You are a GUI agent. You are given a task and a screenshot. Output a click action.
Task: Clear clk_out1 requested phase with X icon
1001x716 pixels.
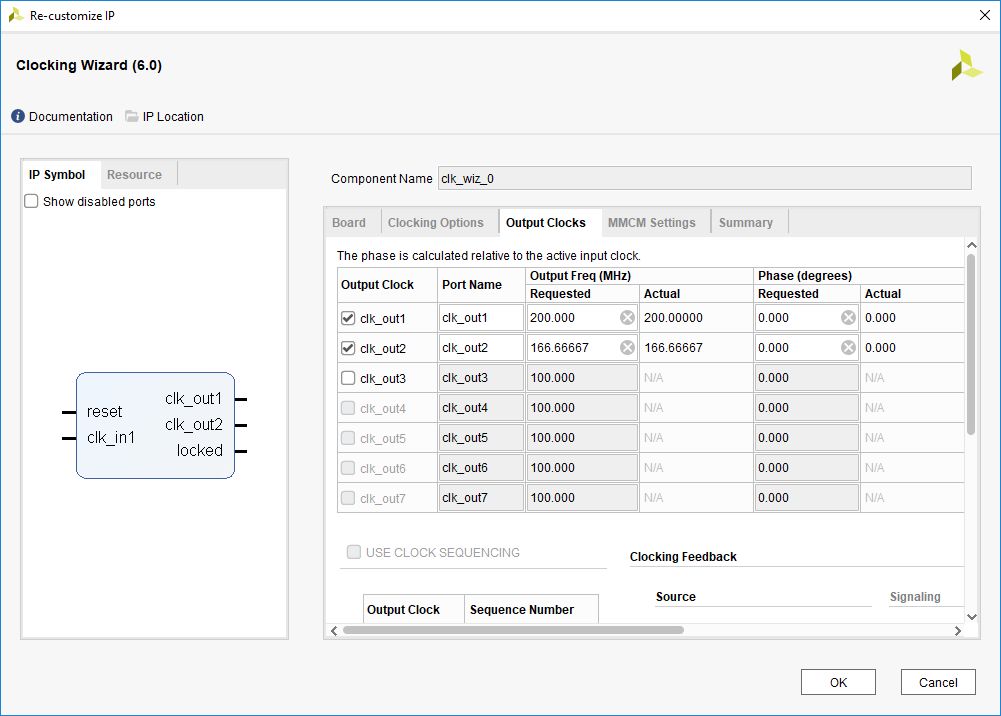point(848,318)
